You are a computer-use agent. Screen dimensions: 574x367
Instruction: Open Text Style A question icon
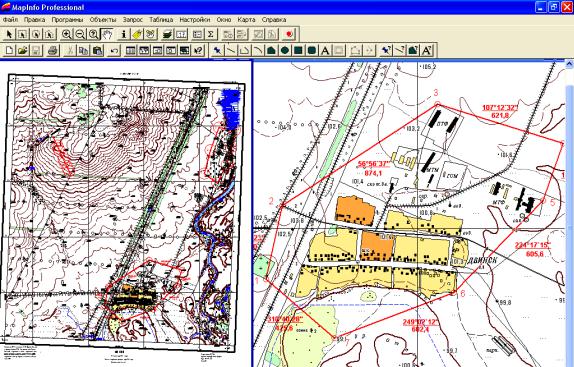click(426, 50)
